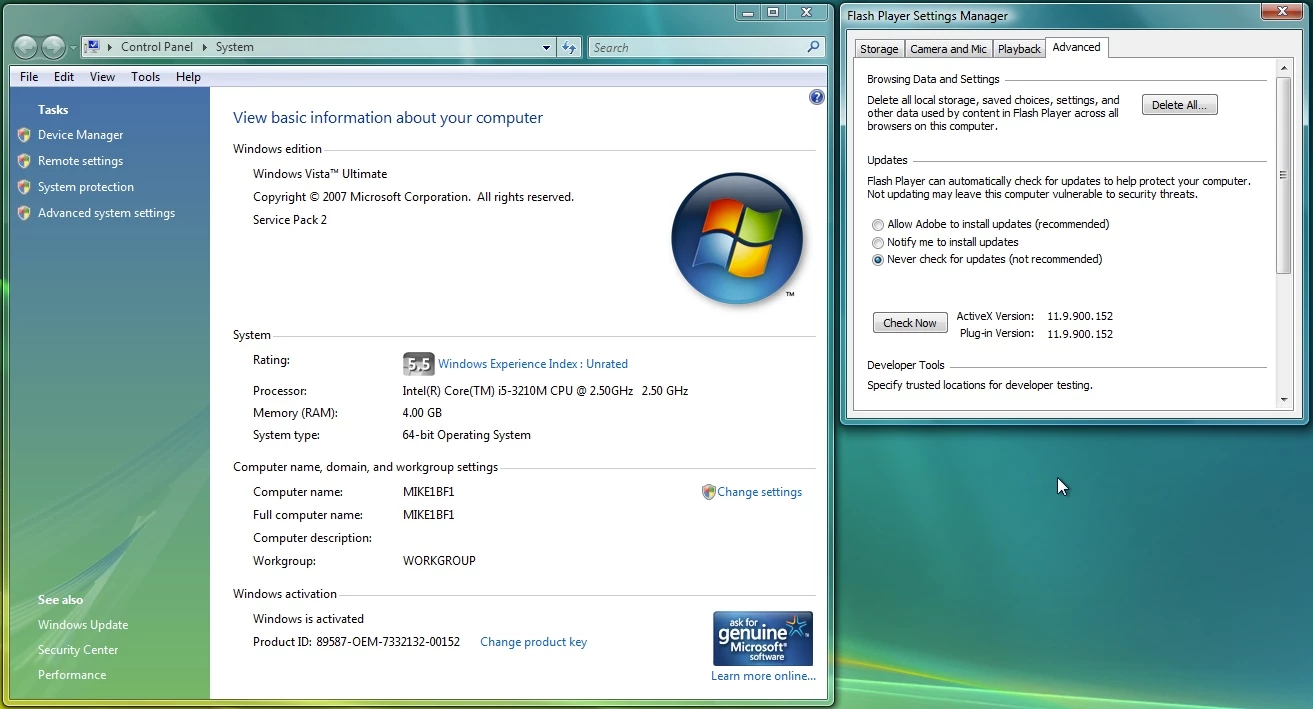Click the Windows Vista logo orb

[x=738, y=238]
